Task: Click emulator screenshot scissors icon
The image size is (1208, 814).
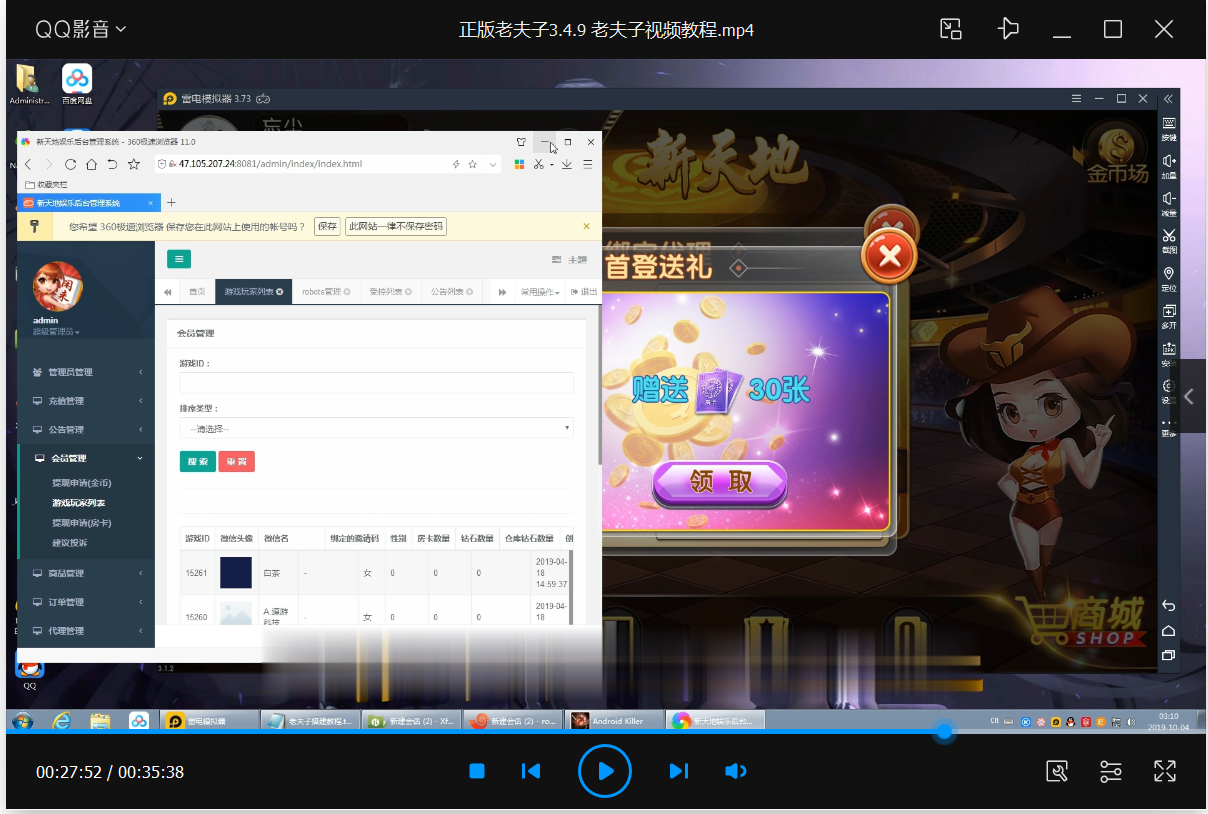Action: coord(1168,236)
